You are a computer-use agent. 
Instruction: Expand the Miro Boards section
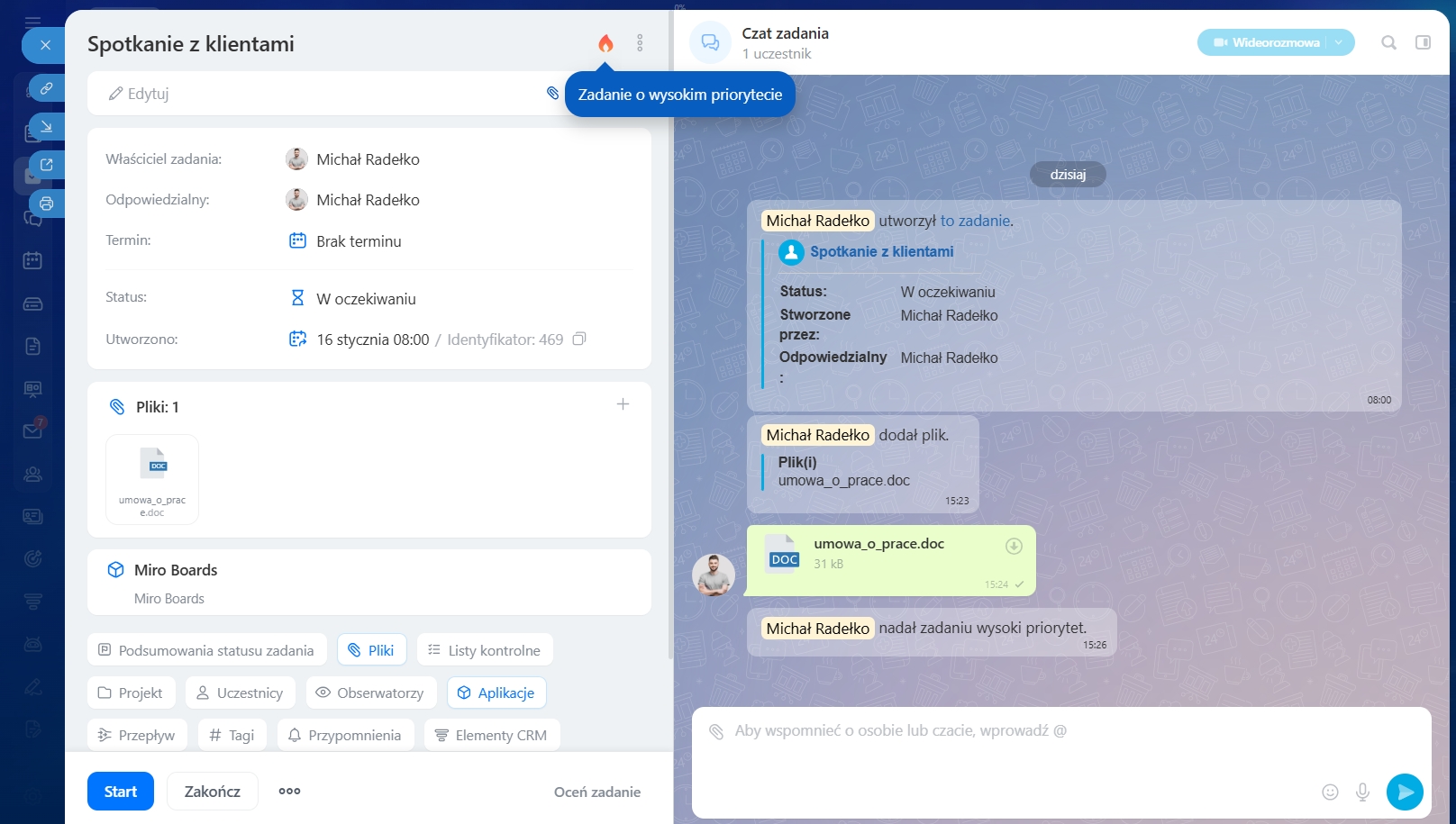(x=176, y=570)
